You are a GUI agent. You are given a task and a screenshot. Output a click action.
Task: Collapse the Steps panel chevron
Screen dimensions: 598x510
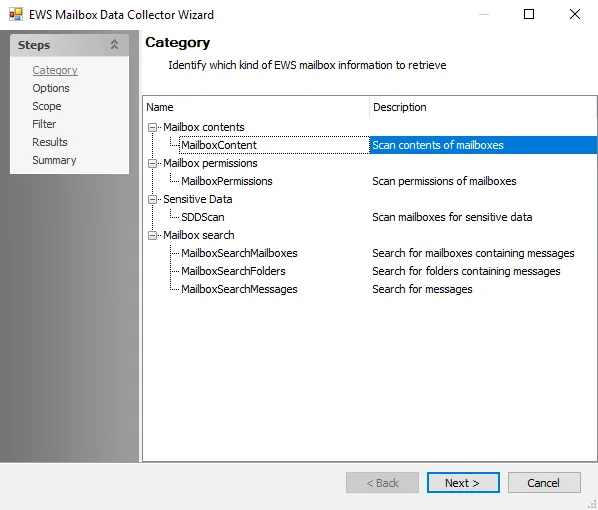click(x=114, y=45)
